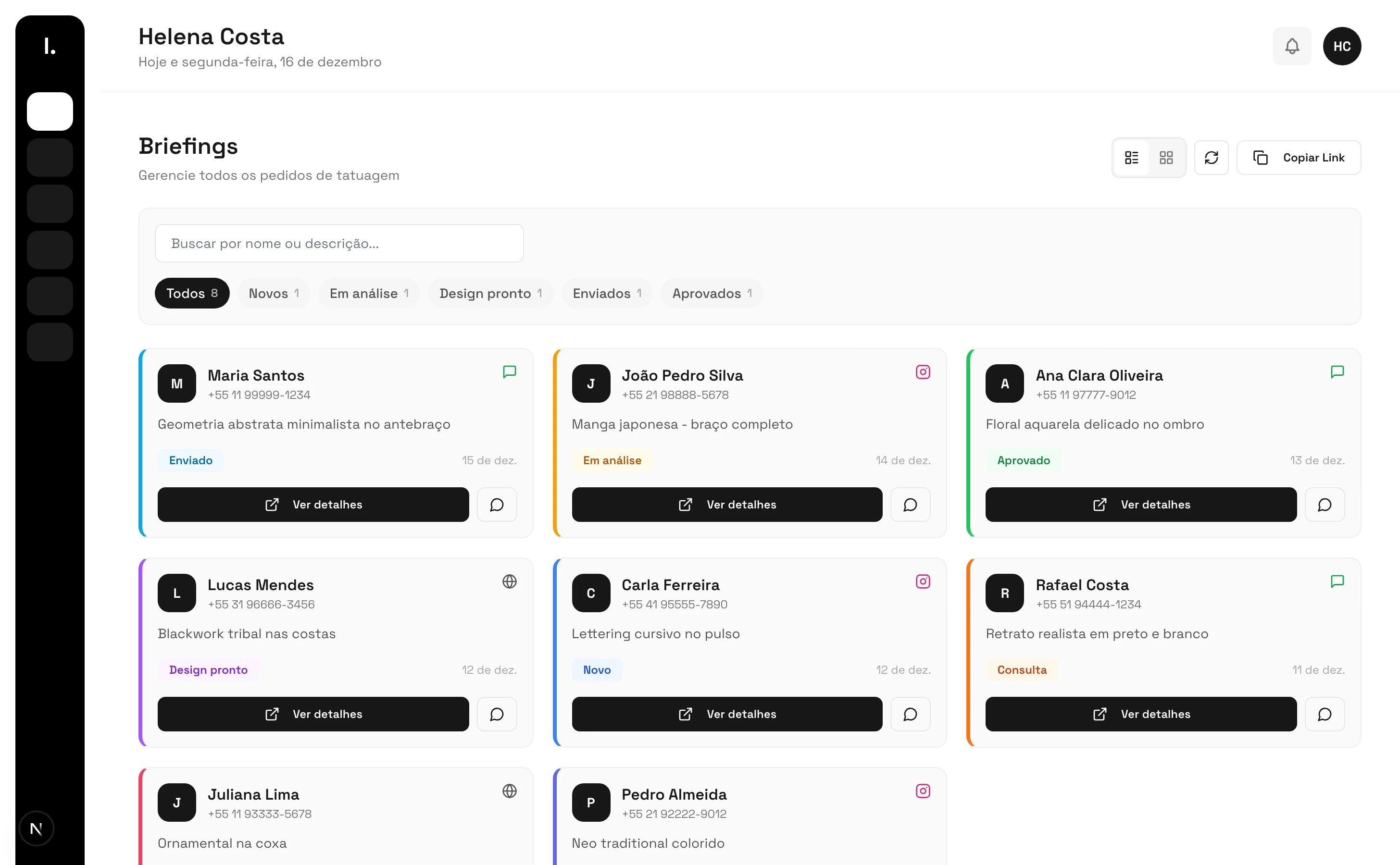Focus the search by name field
This screenshot has height=865, width=1400.
click(x=339, y=243)
